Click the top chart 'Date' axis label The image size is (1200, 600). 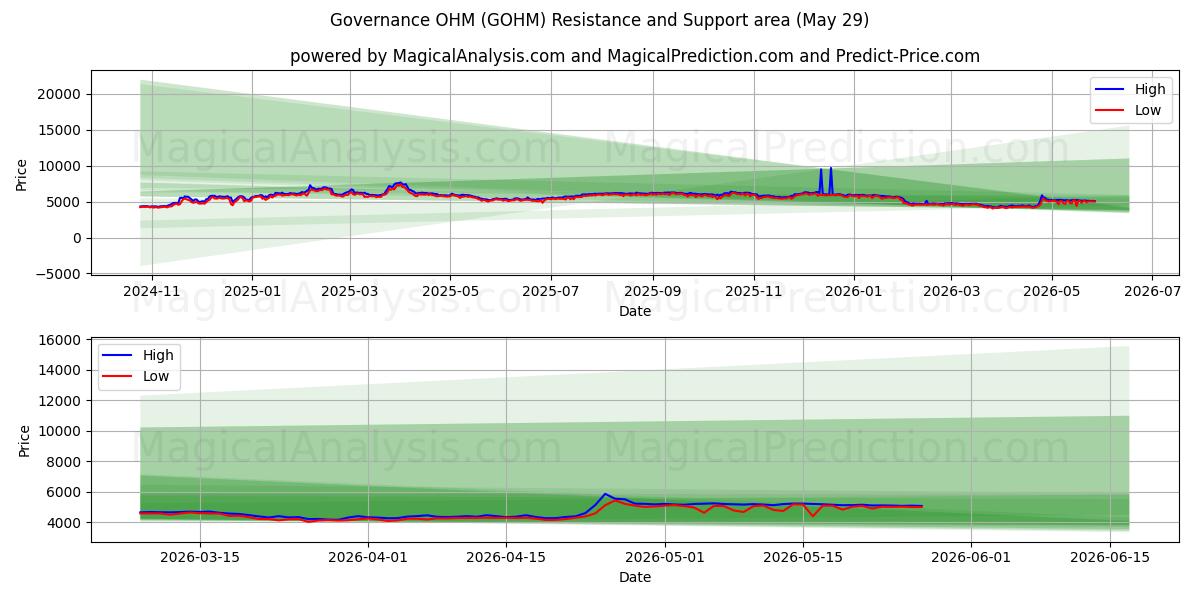tap(635, 311)
